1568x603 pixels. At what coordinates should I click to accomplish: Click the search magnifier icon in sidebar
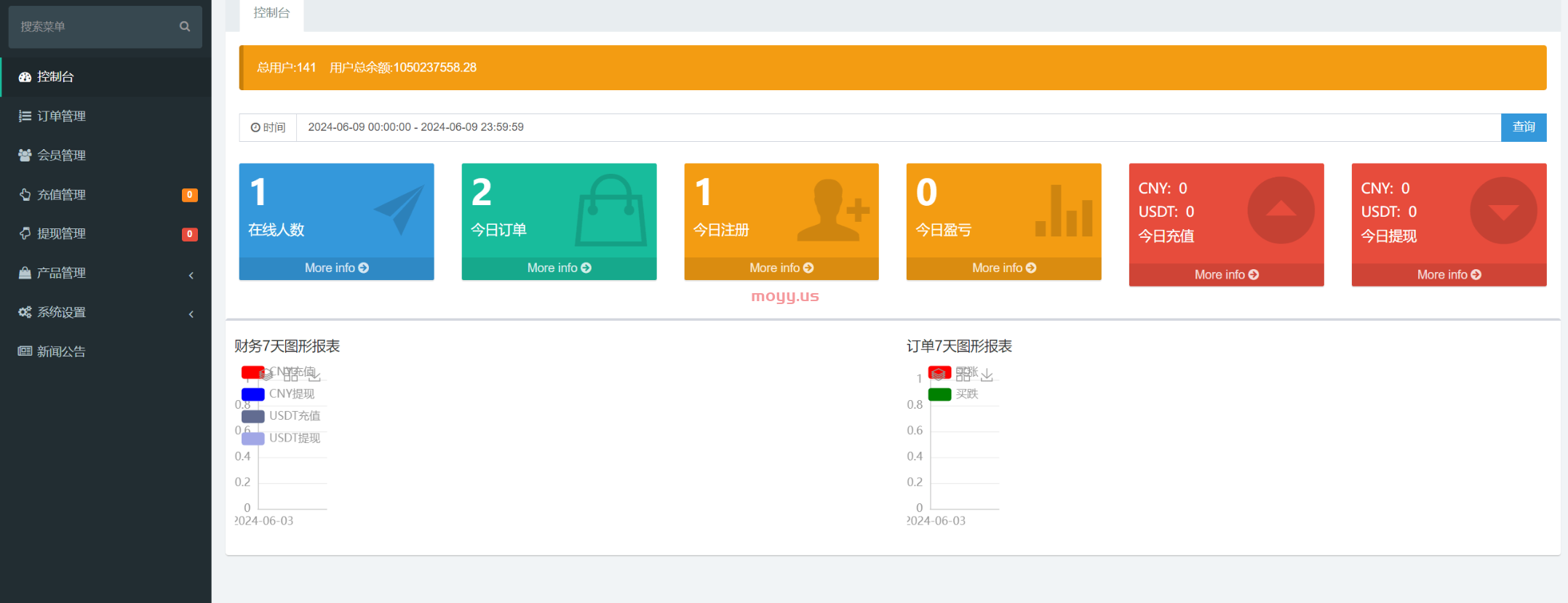click(185, 27)
